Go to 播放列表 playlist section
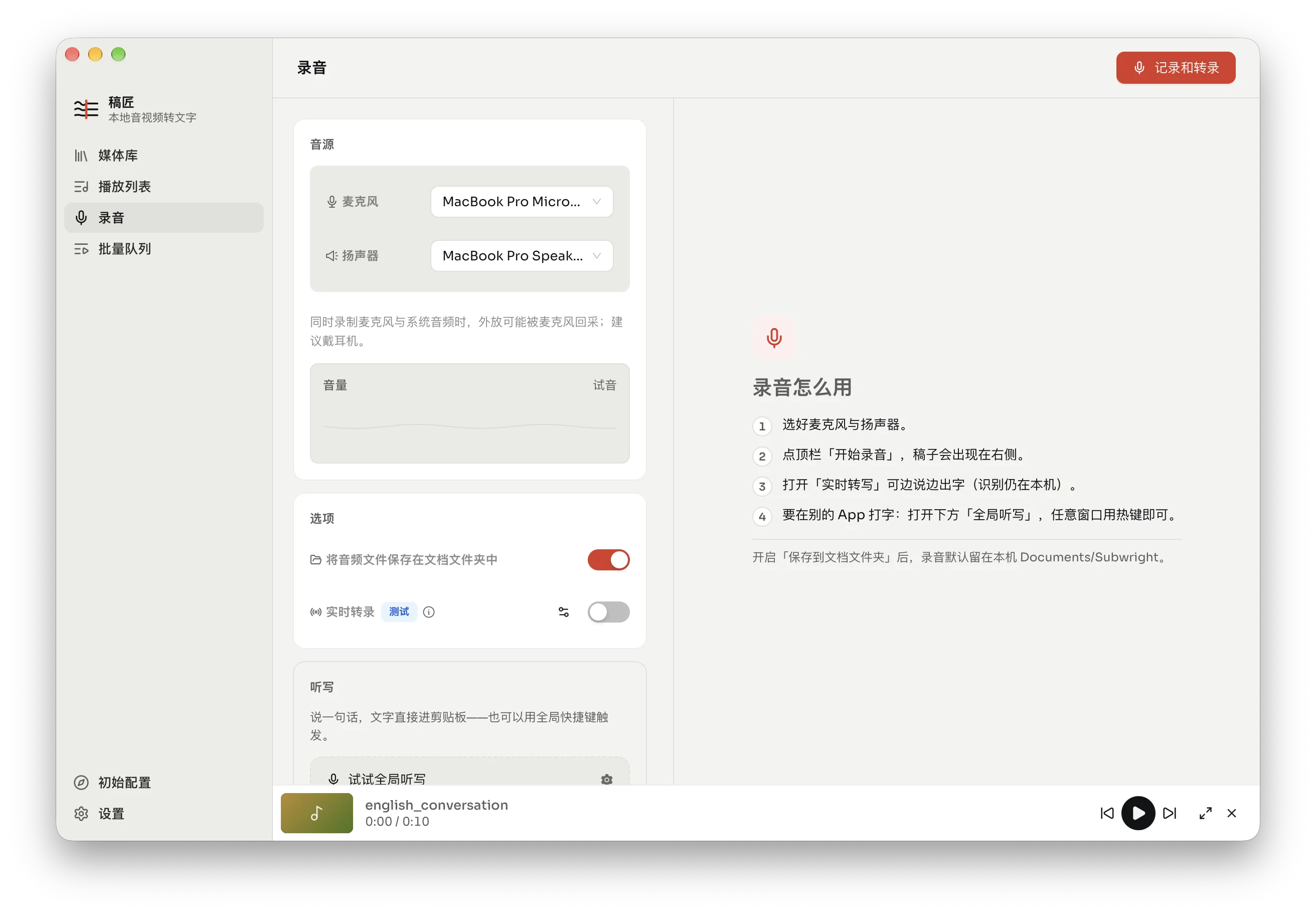1316x915 pixels. [163, 186]
